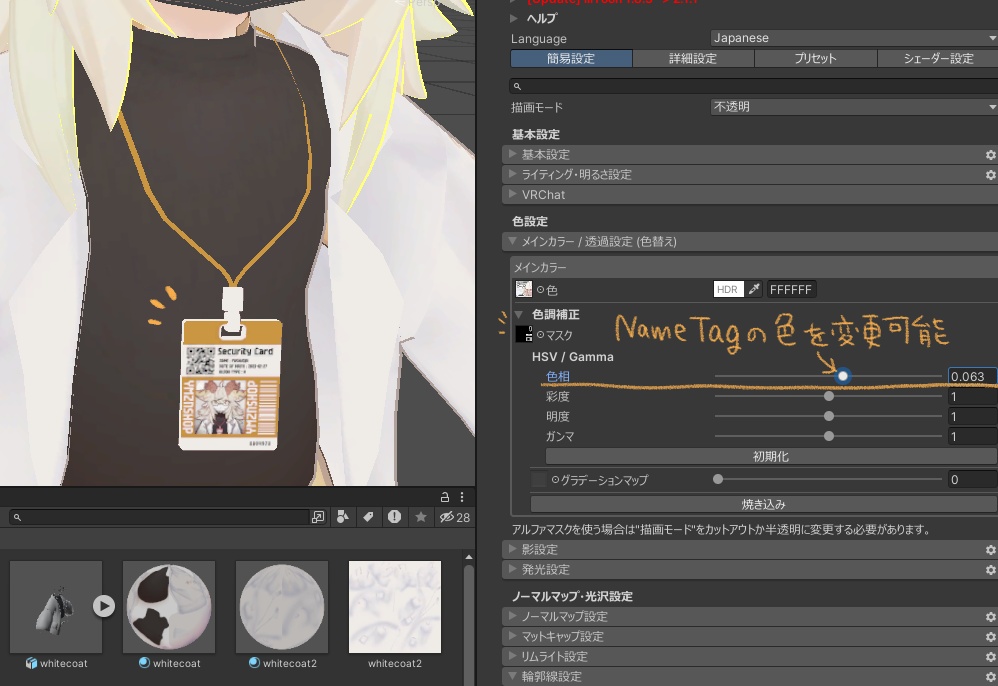This screenshot has width=998, height=686.
Task: Click the eyedropper icon next to HDR
Action: pyautogui.click(x=754, y=290)
